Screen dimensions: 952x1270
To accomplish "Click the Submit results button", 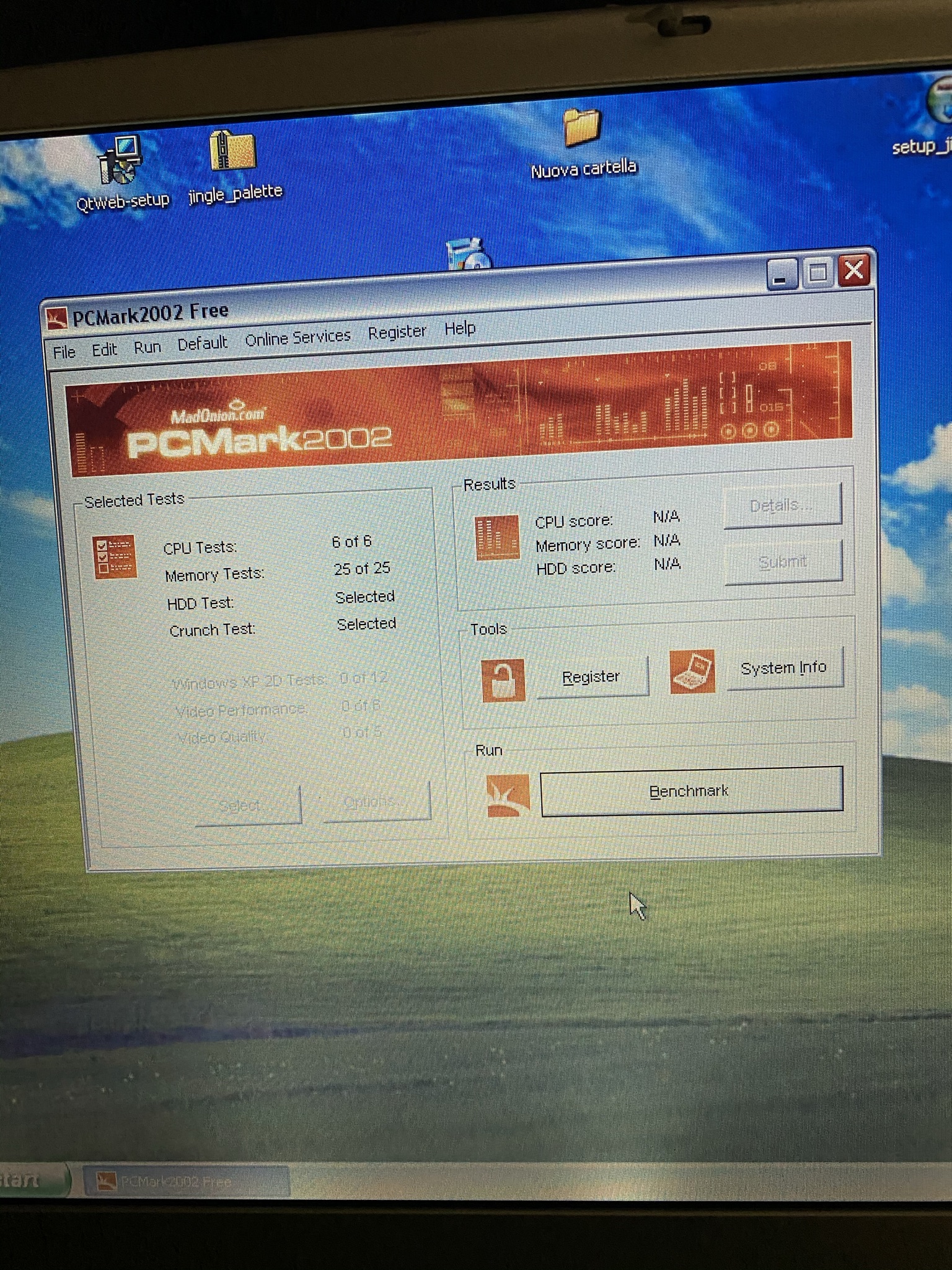I will coord(783,562).
